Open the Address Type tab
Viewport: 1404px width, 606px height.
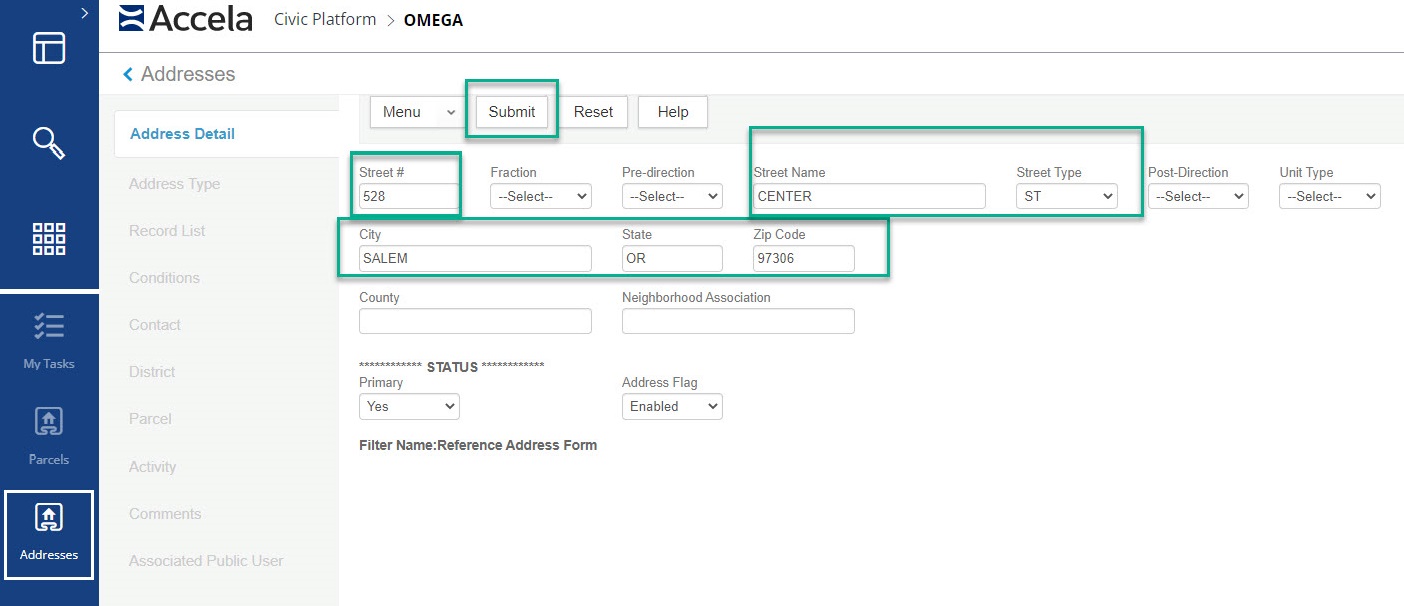174,184
